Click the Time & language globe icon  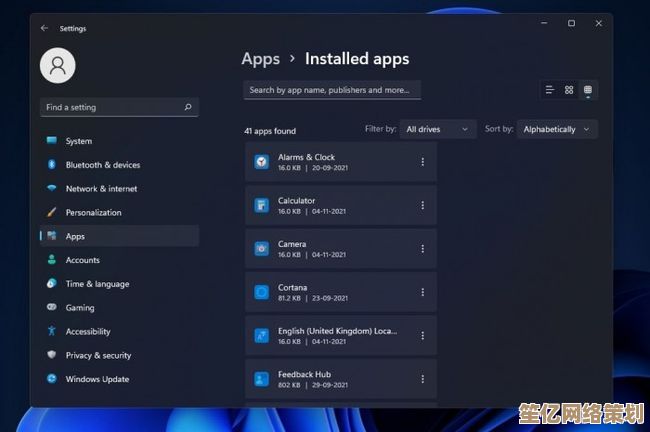pos(52,284)
